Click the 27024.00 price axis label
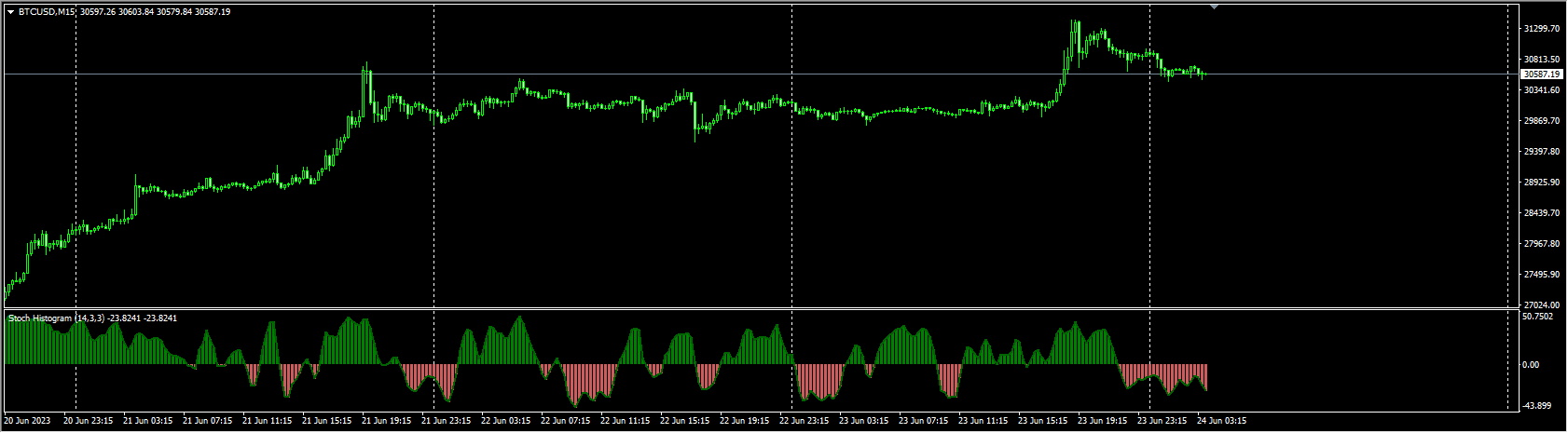Image resolution: width=1568 pixels, height=433 pixels. click(1541, 304)
